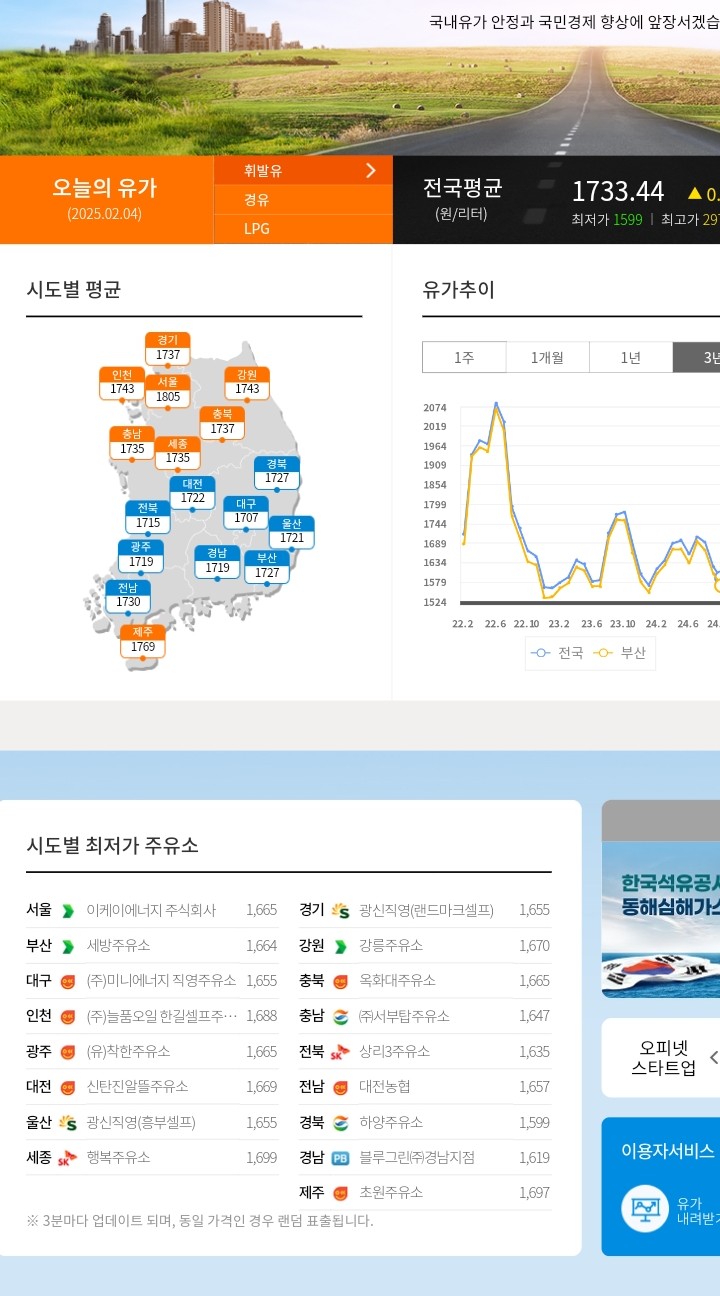Screen dimensions: 720x1296
Task: Click the 전남 1730 map marker
Action: click(128, 596)
